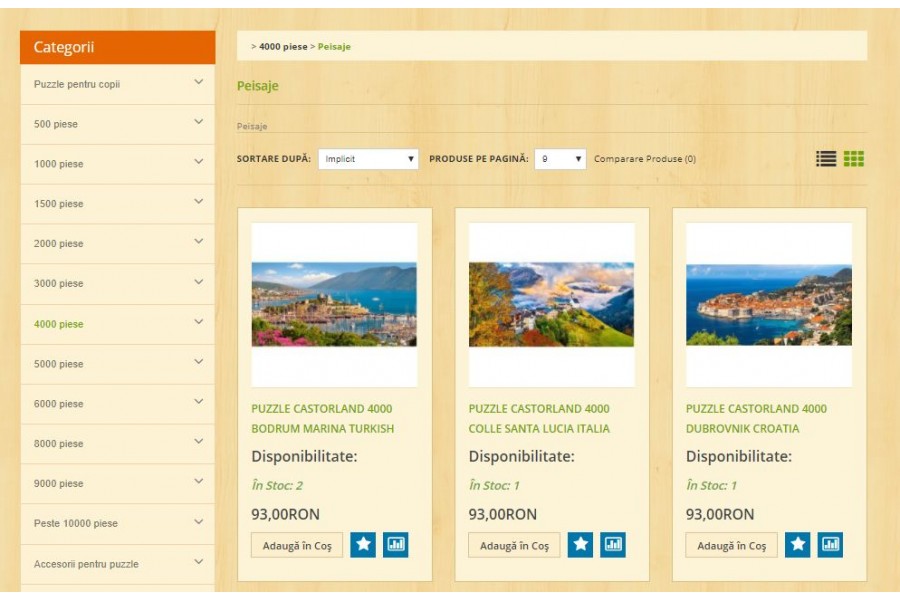Compare Colle Santa Lucia puzzle chart icon
900x600 pixels.
pyautogui.click(x=613, y=544)
